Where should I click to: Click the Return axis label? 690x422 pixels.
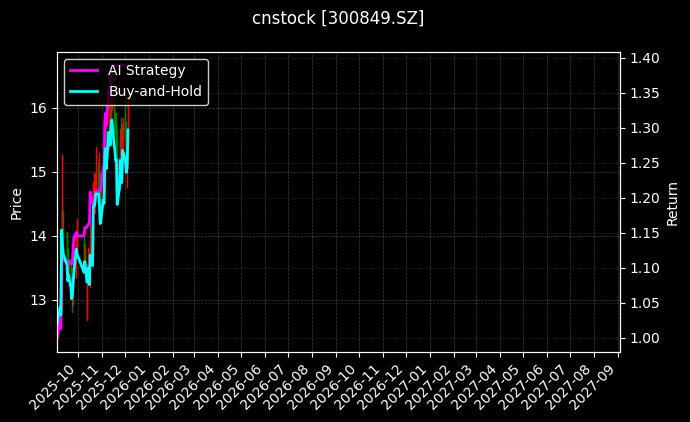click(672, 204)
